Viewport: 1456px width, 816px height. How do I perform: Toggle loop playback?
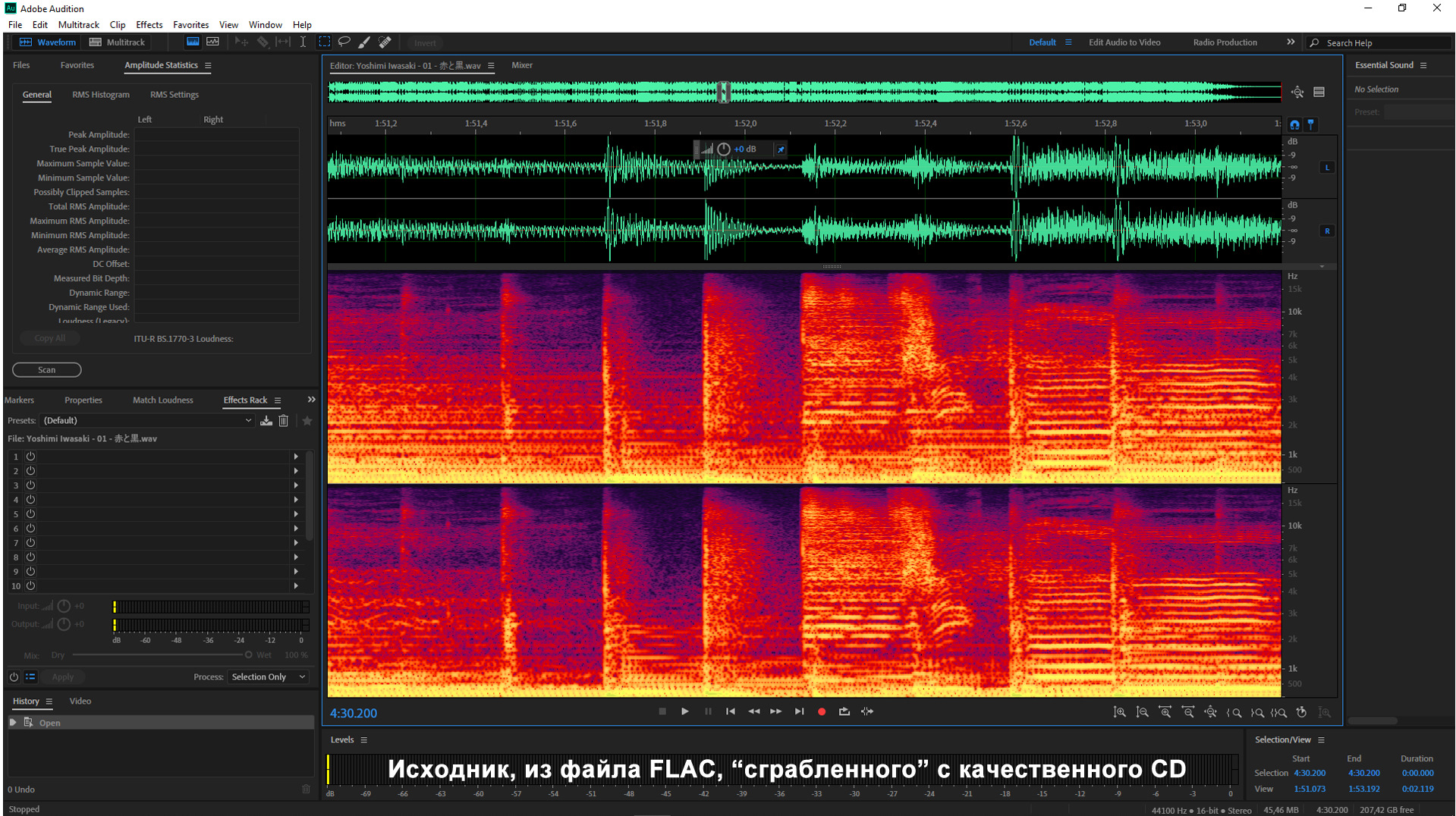(844, 712)
